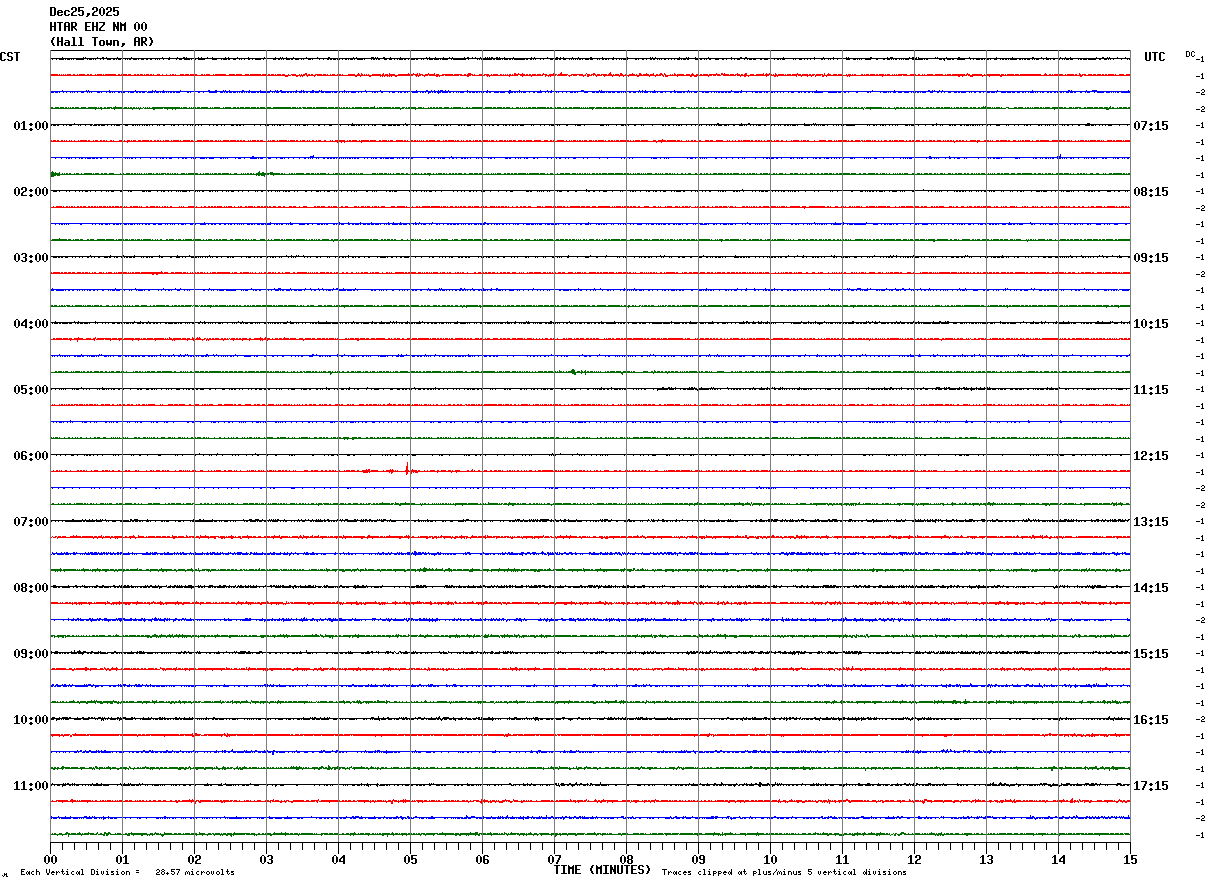The image size is (1210, 886).
Task: Click the date label Dec25,2025
Action: (x=84, y=12)
